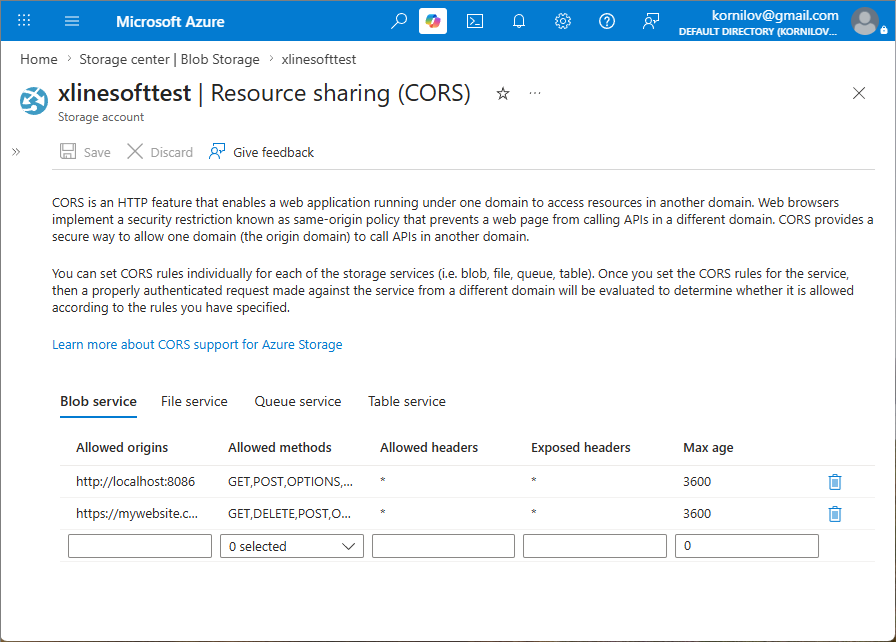This screenshot has height=642, width=896.
Task: Click the new Allowed headers input field
Action: pyautogui.click(x=443, y=546)
